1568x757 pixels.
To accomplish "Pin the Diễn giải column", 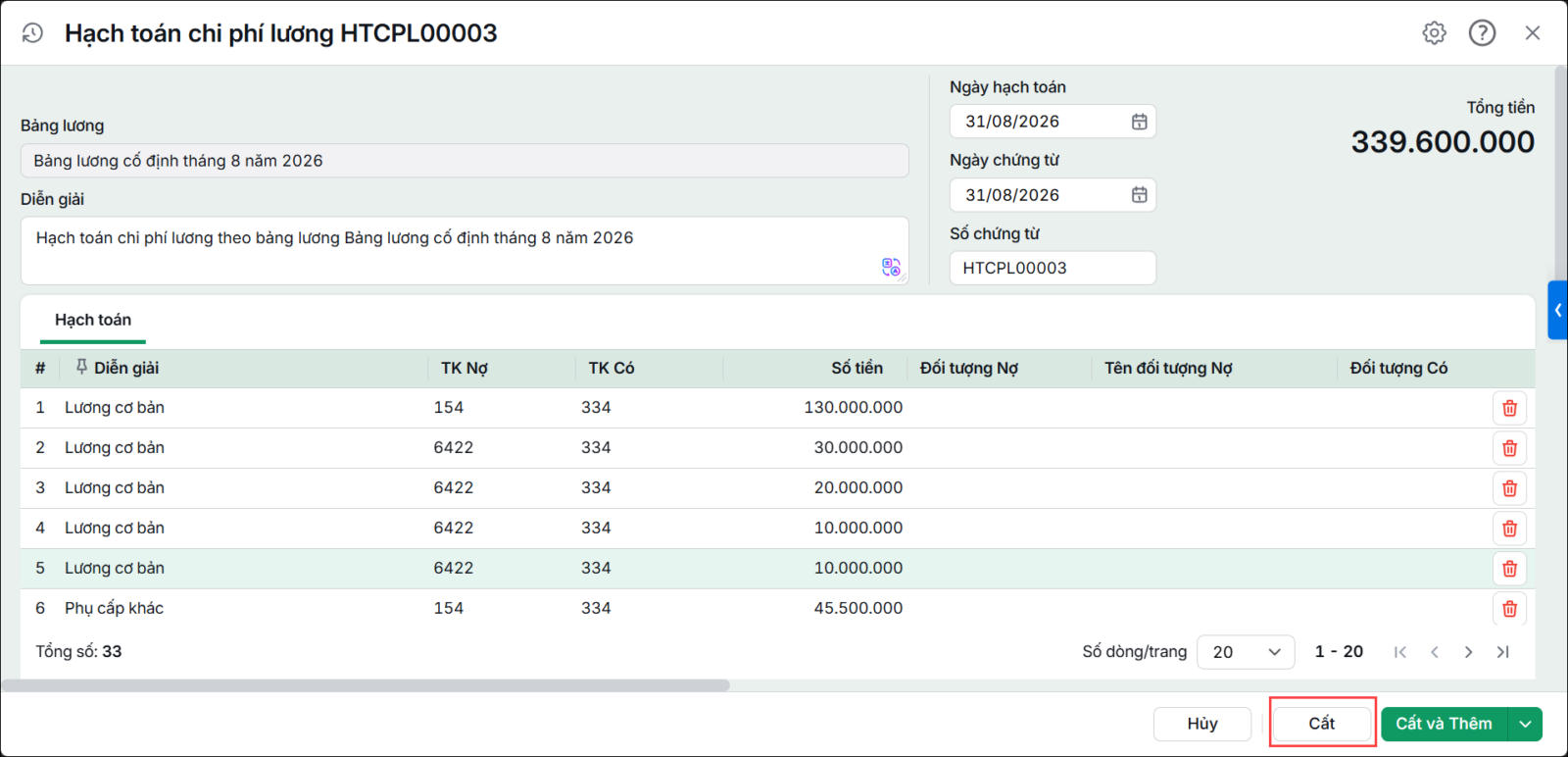I will click(81, 367).
